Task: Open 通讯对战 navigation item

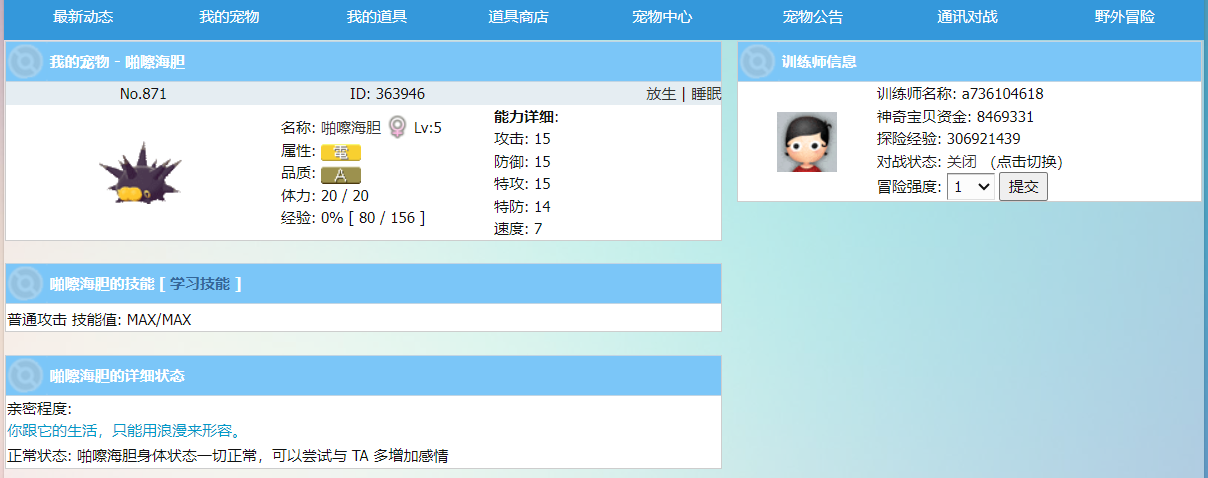Action: (x=967, y=17)
